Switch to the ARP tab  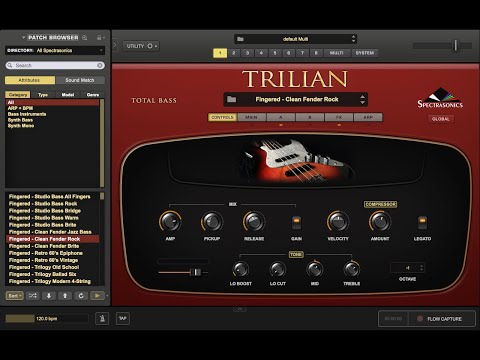pyautogui.click(x=368, y=117)
